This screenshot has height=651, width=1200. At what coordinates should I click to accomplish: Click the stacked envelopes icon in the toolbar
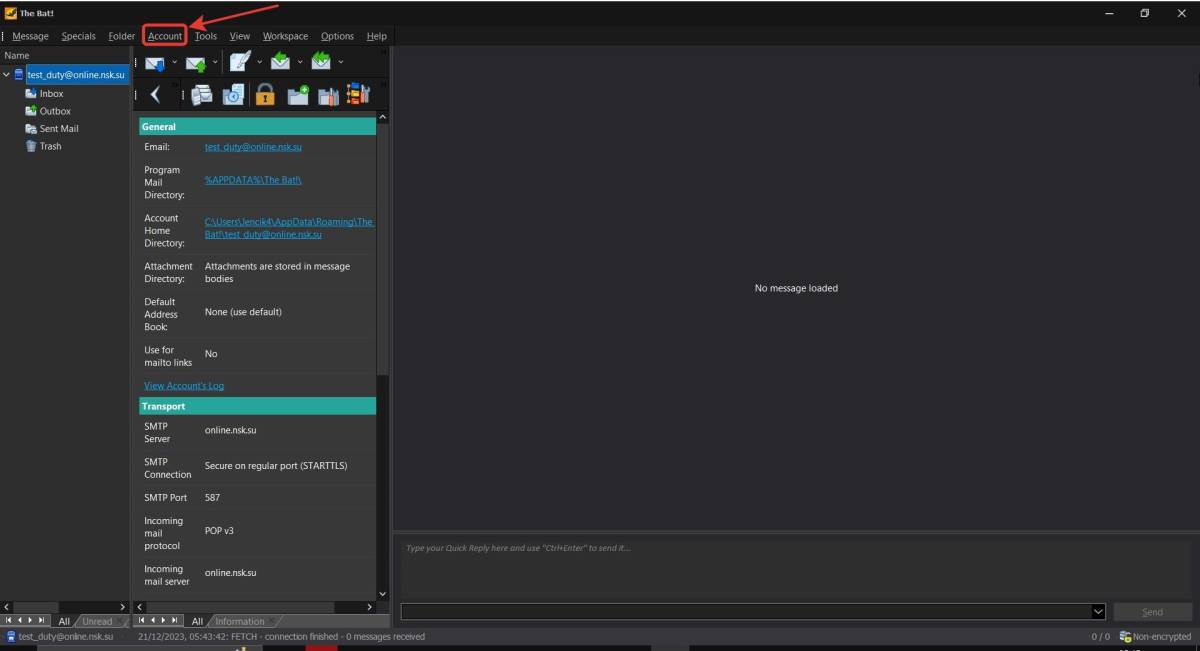tap(202, 95)
